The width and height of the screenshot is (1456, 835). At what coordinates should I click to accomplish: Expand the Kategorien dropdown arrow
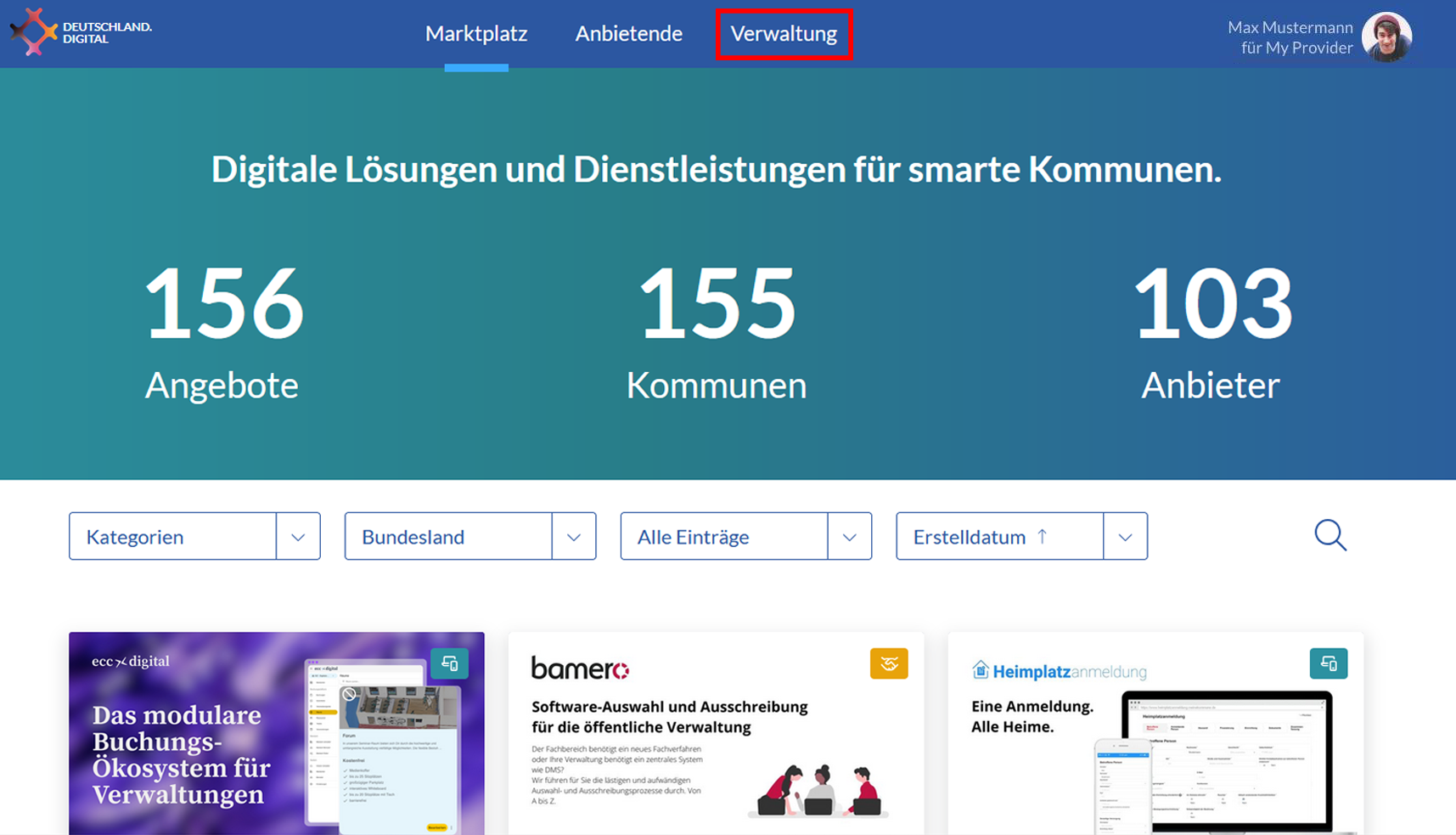298,537
